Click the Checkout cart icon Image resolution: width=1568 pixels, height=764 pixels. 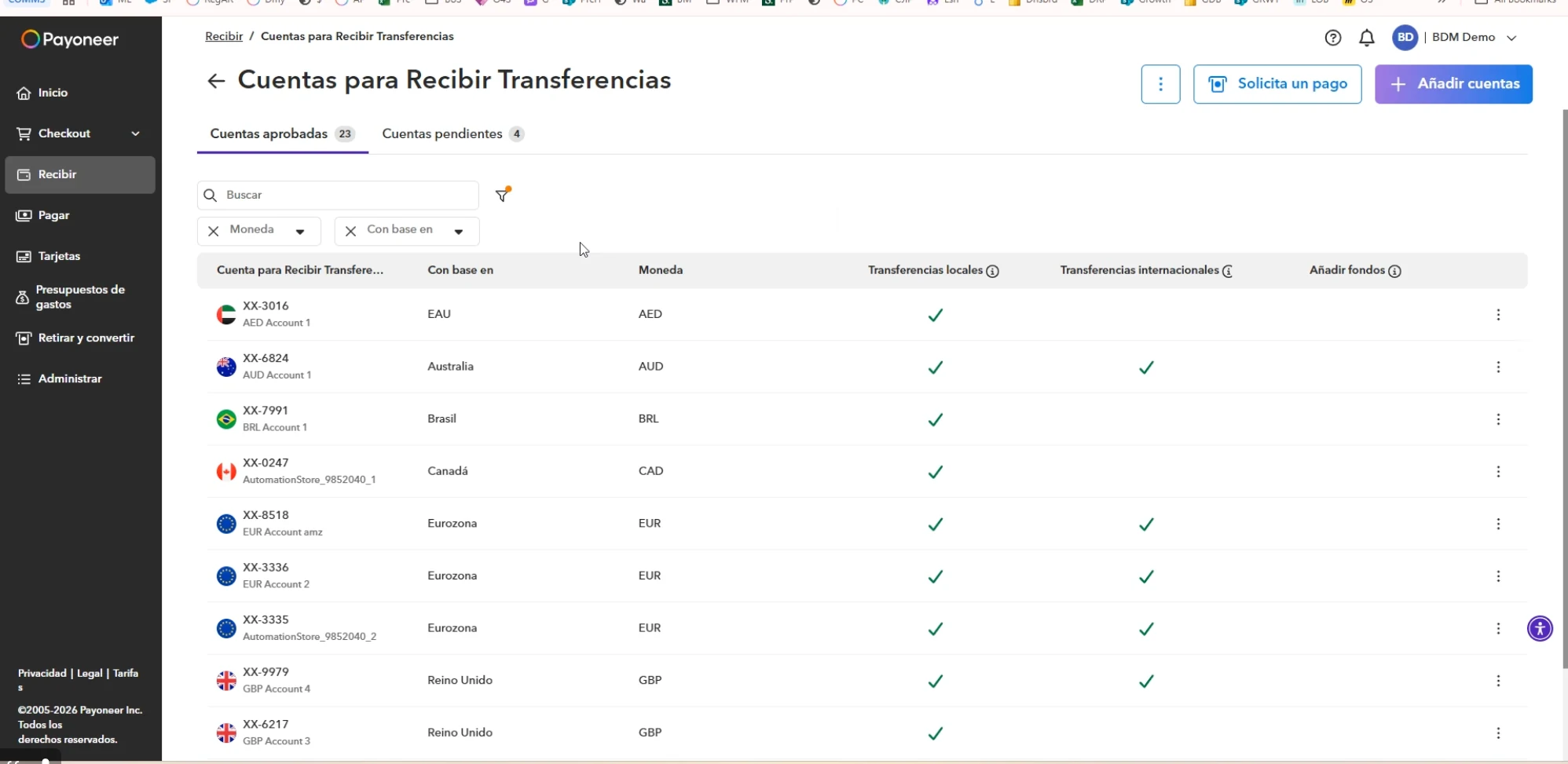[x=24, y=133]
